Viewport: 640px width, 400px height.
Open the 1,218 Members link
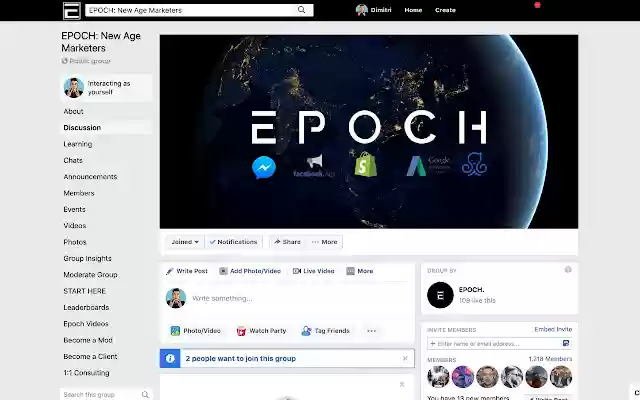point(550,359)
